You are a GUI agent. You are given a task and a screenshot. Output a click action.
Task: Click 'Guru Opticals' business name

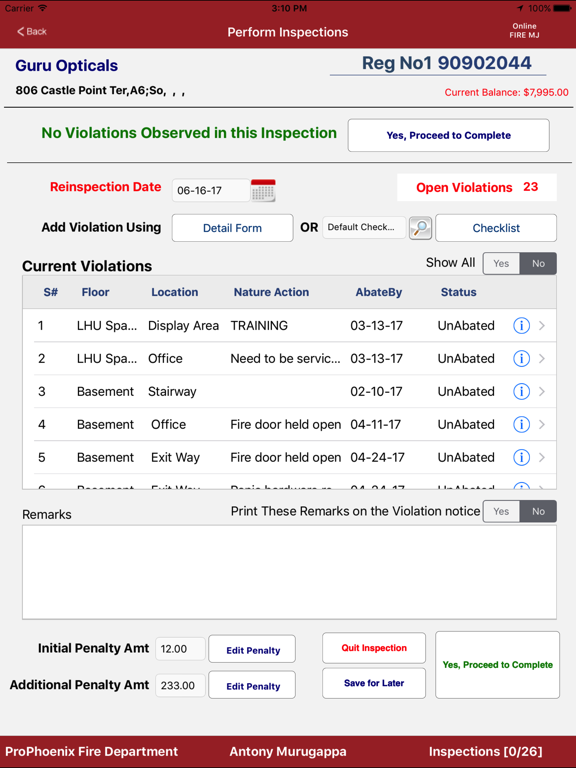pos(67,66)
